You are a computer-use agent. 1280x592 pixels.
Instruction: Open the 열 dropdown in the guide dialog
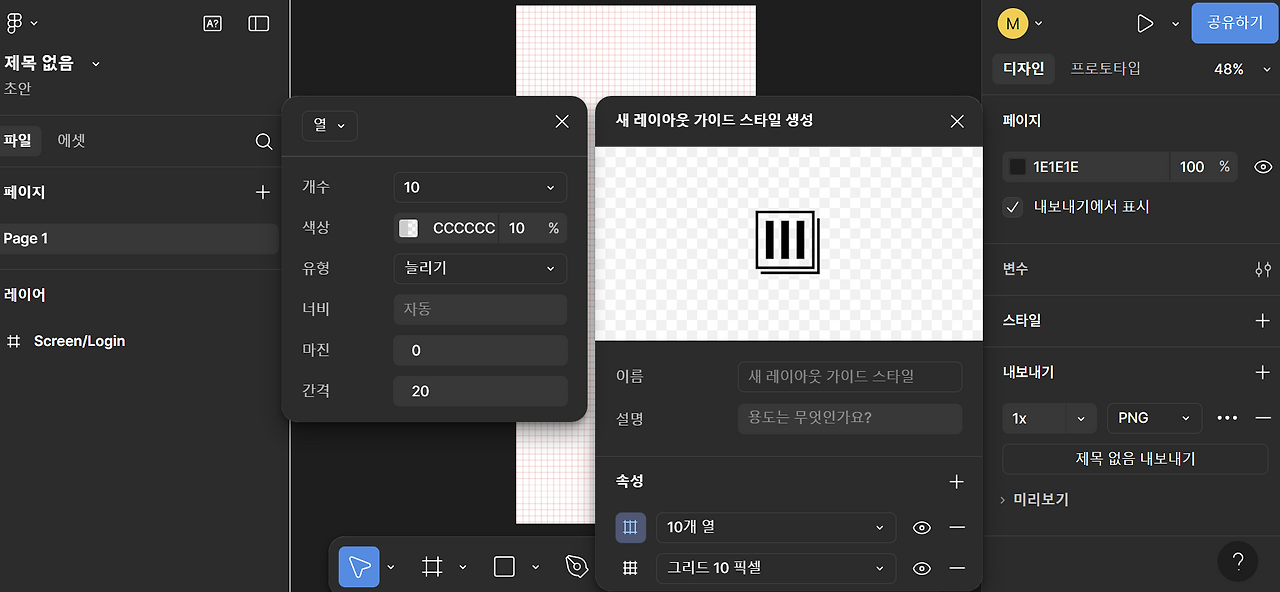pos(329,125)
